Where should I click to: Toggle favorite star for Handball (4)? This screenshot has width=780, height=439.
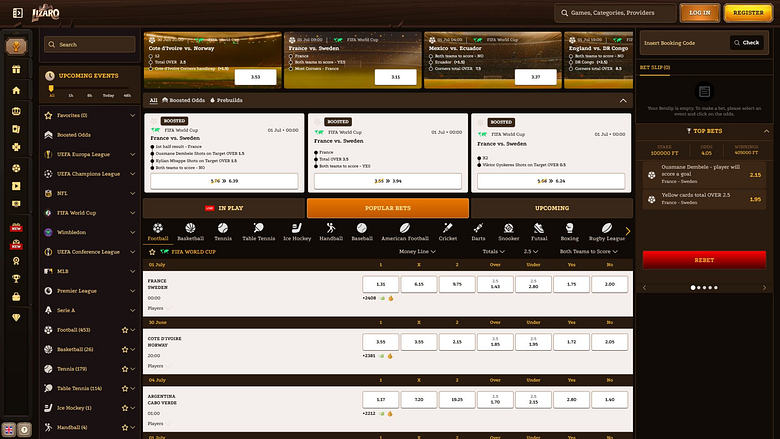click(x=125, y=428)
